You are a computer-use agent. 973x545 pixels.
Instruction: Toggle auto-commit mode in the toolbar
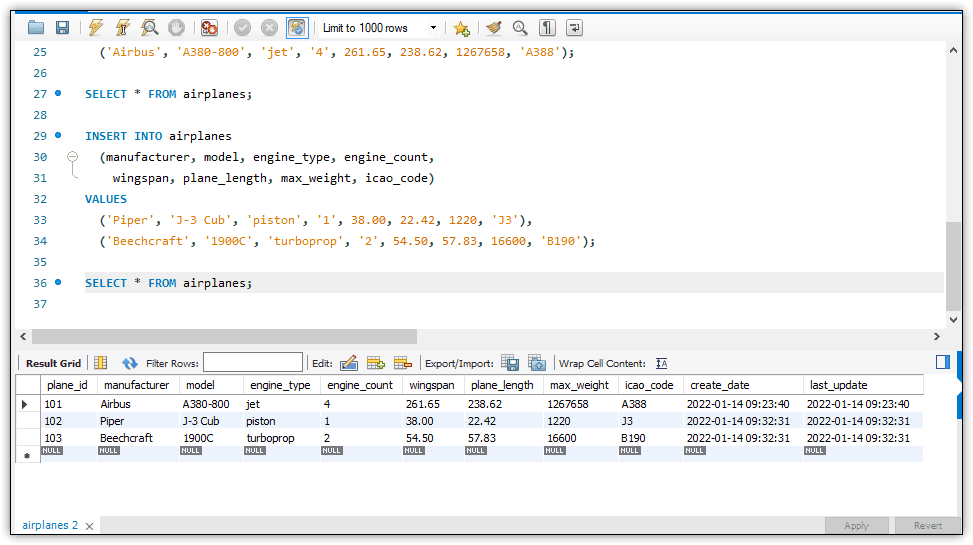[x=297, y=28]
